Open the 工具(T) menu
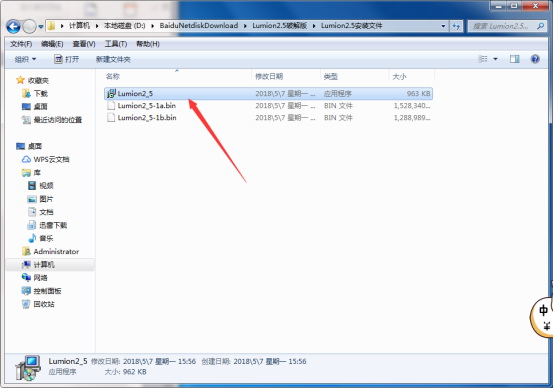554x389 pixels. 116,44
